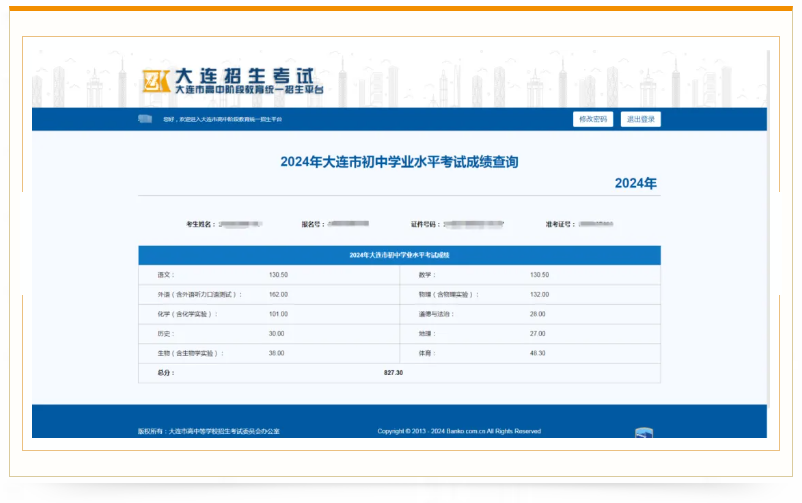The width and height of the screenshot is (802, 503).
Task: Click the footer copyright text with Banko.com.cn
Action: coord(459,431)
